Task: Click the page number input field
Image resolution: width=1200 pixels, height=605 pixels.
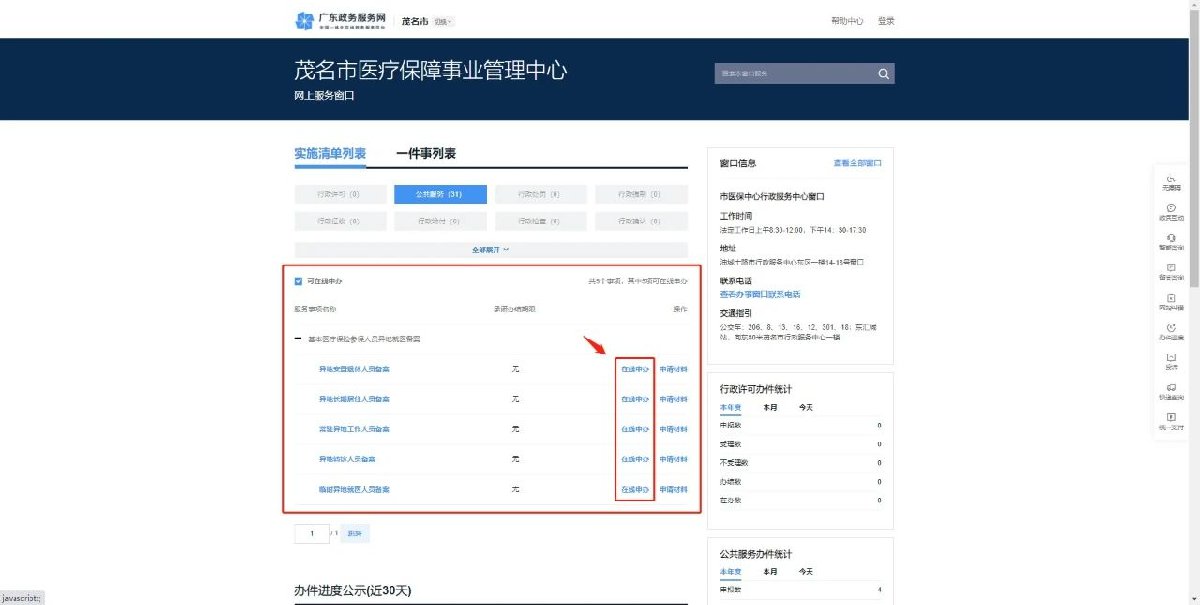Action: pos(312,534)
